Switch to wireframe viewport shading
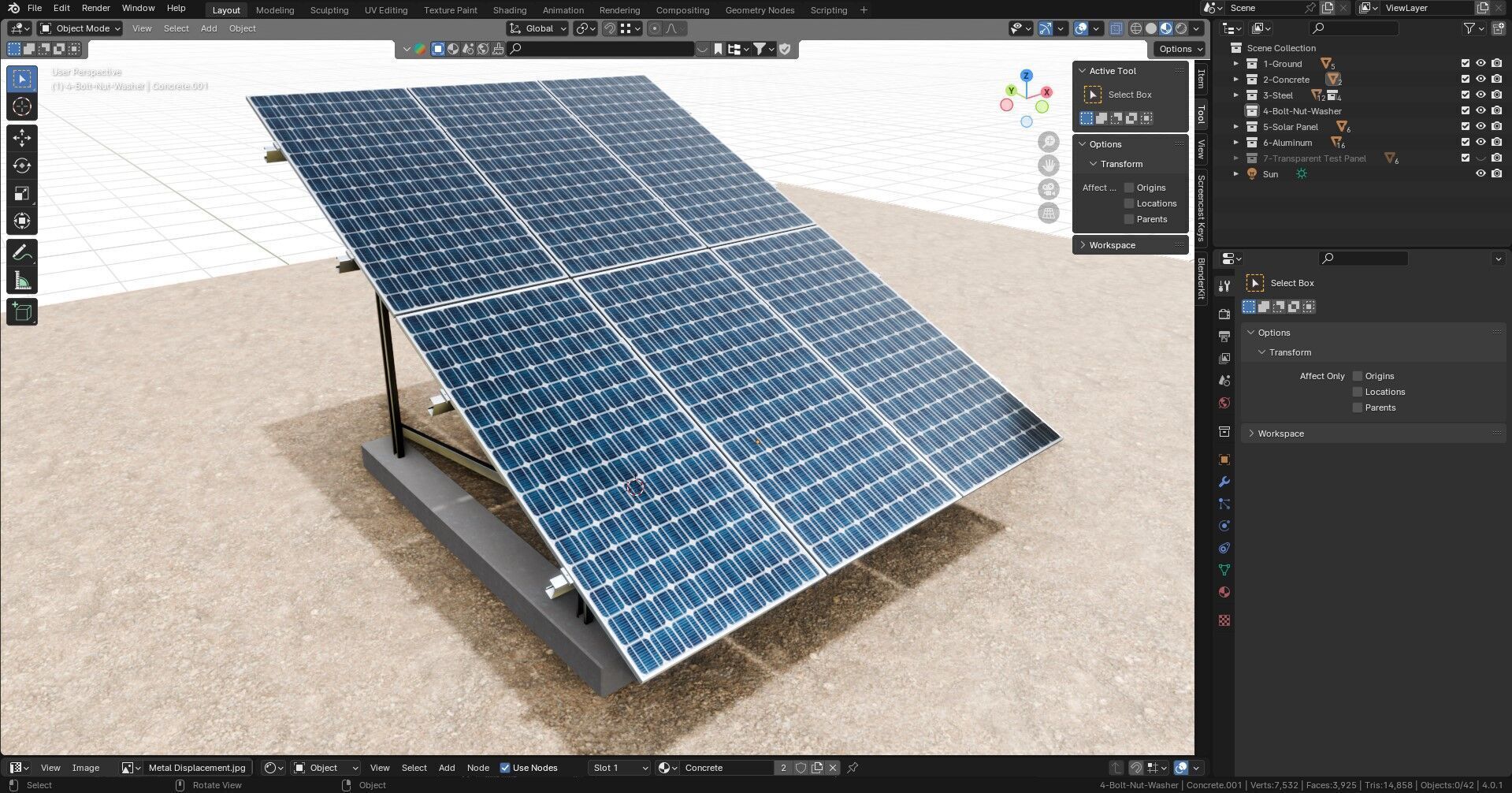1512x793 pixels. [1135, 28]
